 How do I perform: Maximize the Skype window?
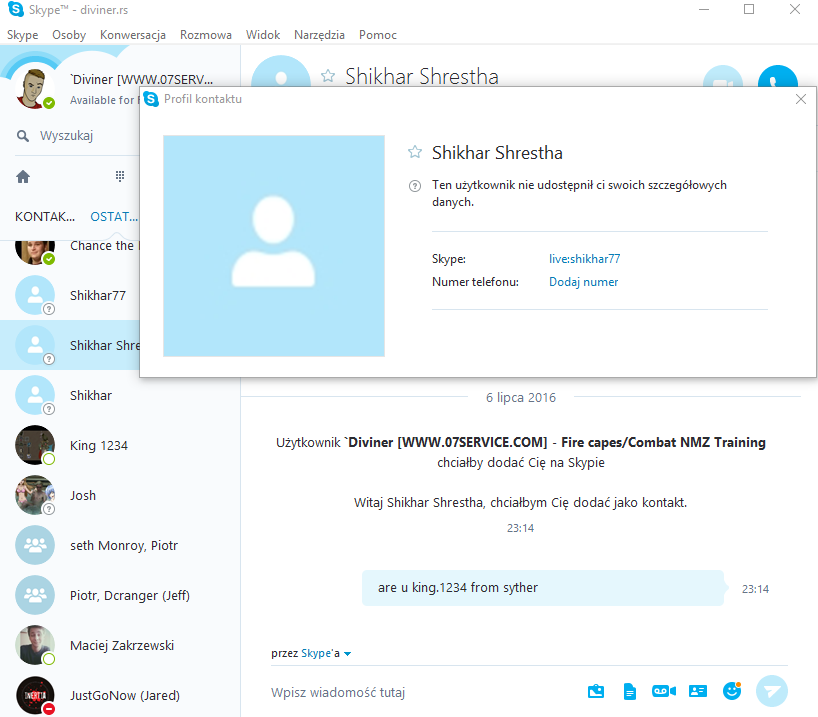[x=749, y=9]
